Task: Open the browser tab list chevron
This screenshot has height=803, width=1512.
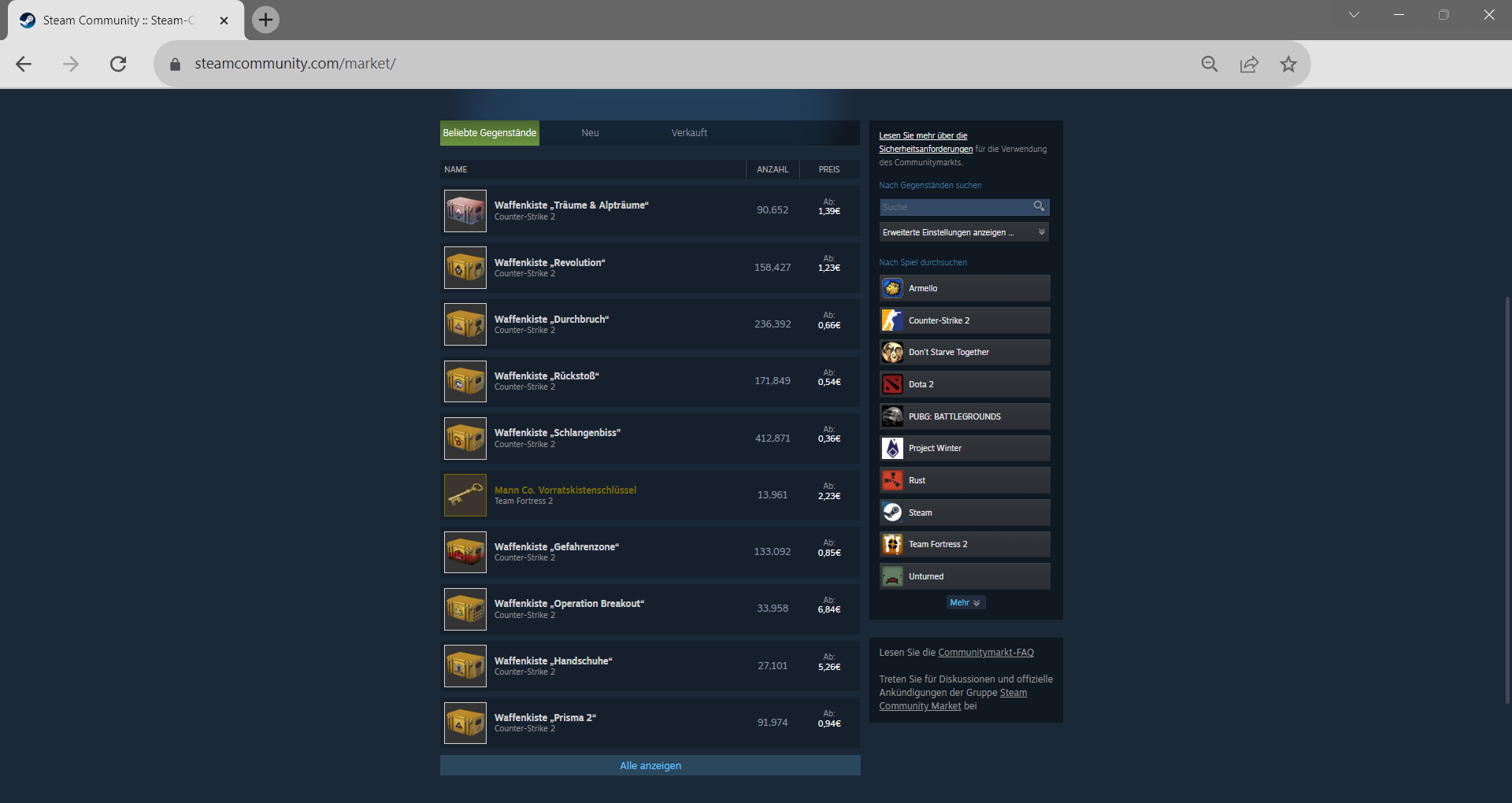Action: pos(1354,15)
